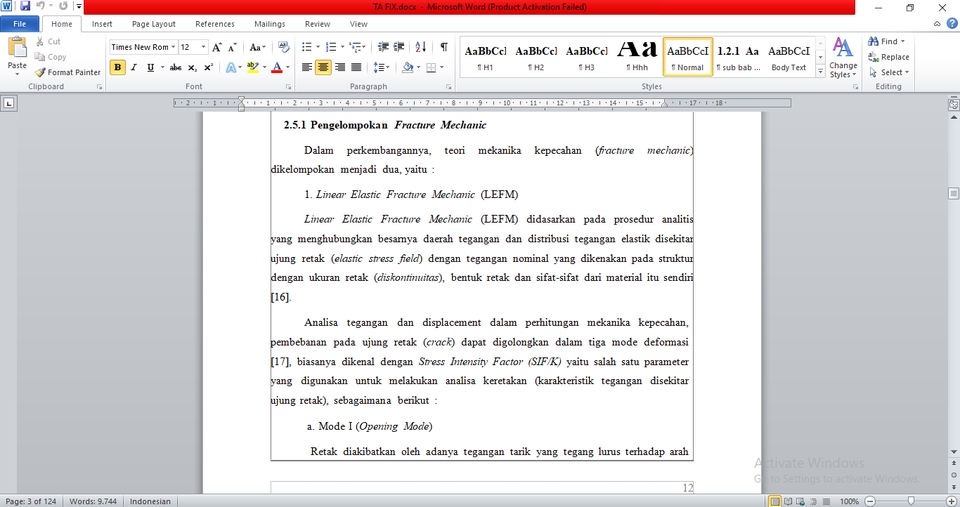Image resolution: width=960 pixels, height=507 pixels.
Task: Increase paragraph indent
Action: (x=399, y=47)
